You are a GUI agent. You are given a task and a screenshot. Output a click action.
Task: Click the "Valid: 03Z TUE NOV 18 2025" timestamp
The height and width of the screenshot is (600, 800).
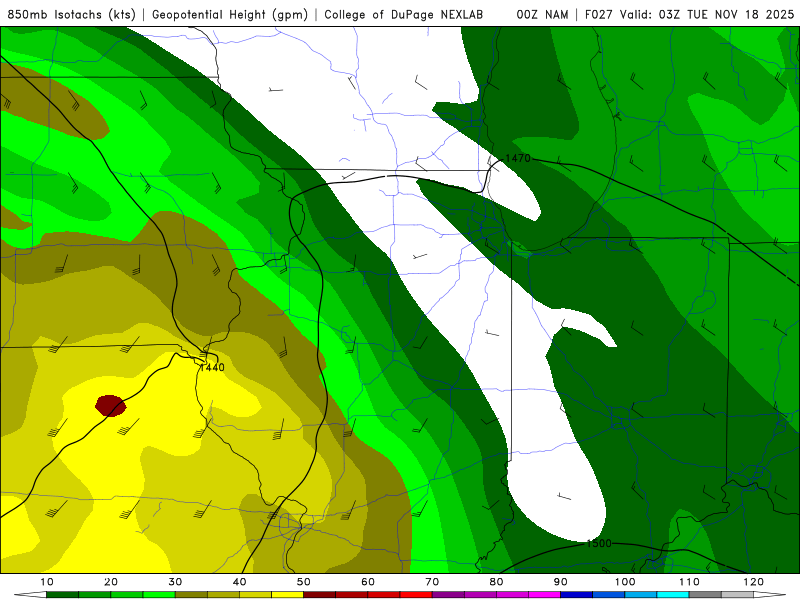pos(707,15)
